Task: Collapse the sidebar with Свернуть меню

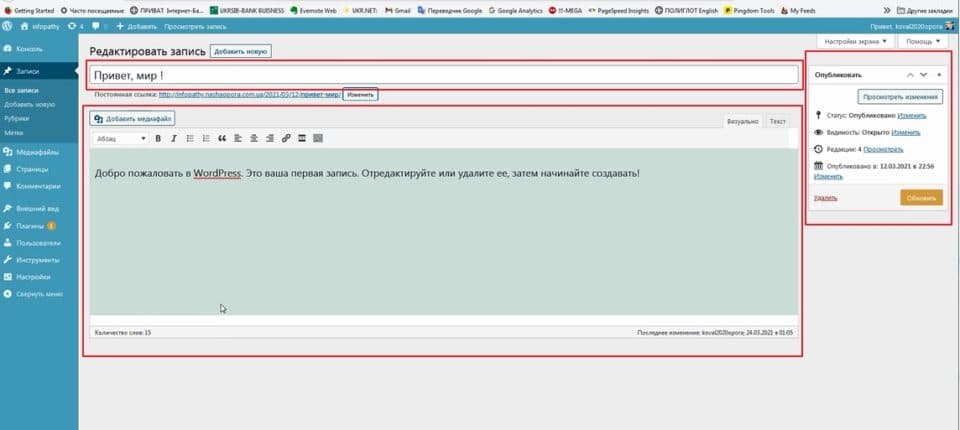Action: pos(39,294)
